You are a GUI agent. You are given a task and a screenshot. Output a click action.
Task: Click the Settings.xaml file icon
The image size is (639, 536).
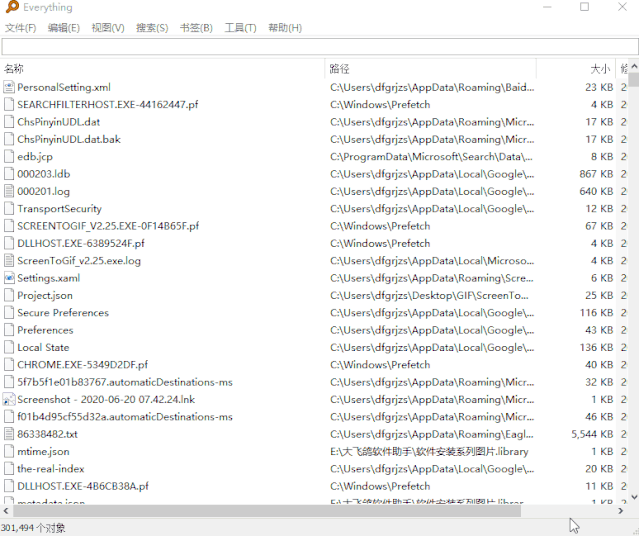coord(9,278)
